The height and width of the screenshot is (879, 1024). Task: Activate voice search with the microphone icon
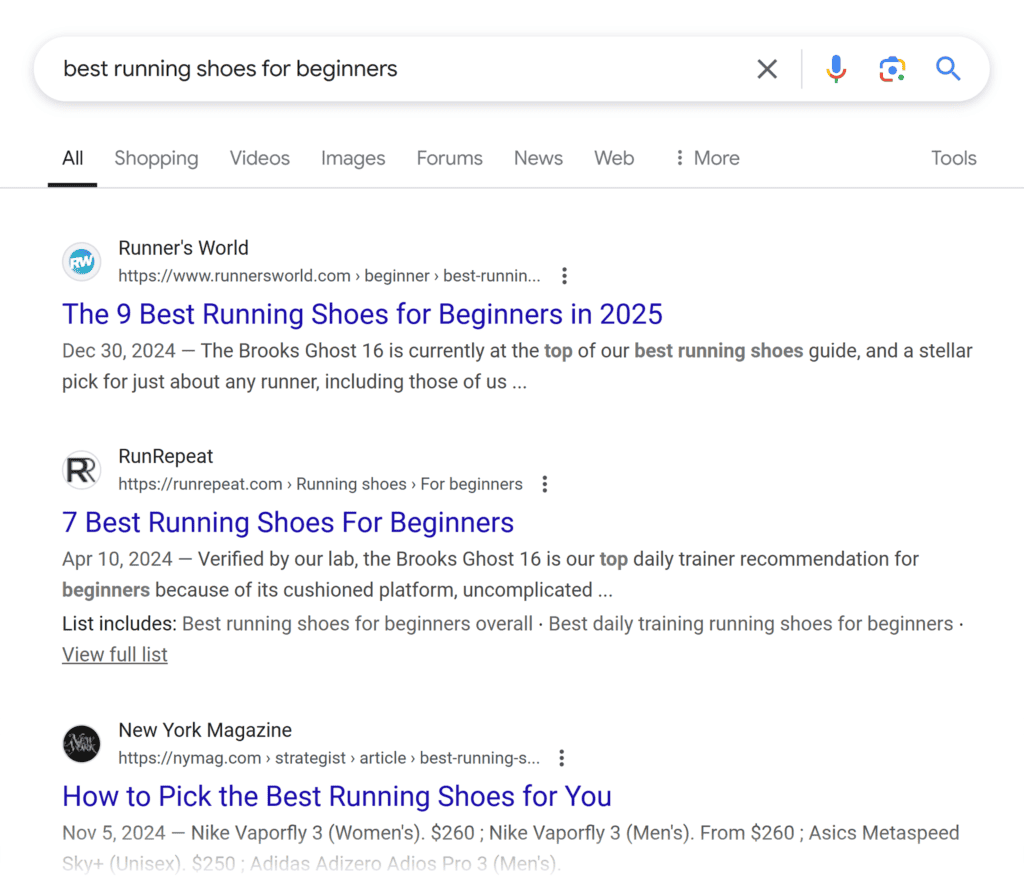836,68
